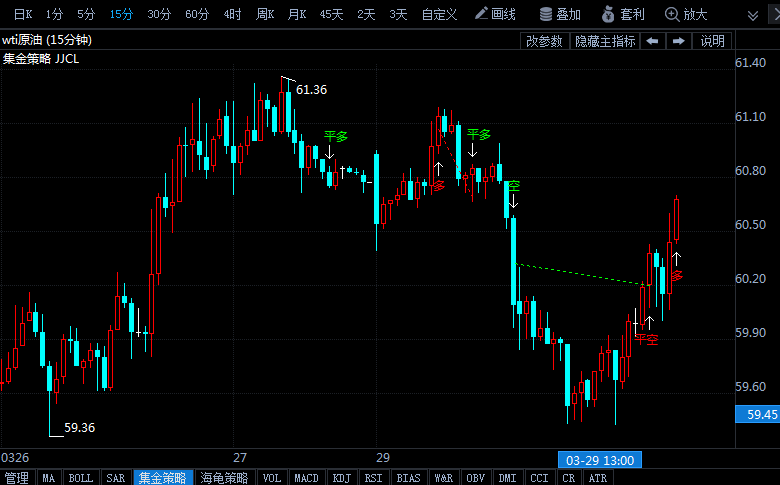
Task: Select the MA indicator tab
Action: 49,478
